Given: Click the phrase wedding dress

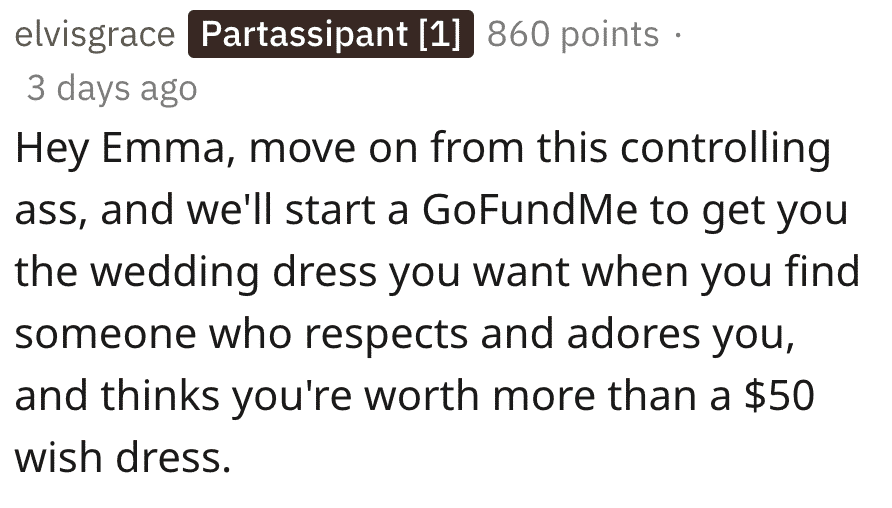Looking at the screenshot, I should pyautogui.click(x=234, y=272).
